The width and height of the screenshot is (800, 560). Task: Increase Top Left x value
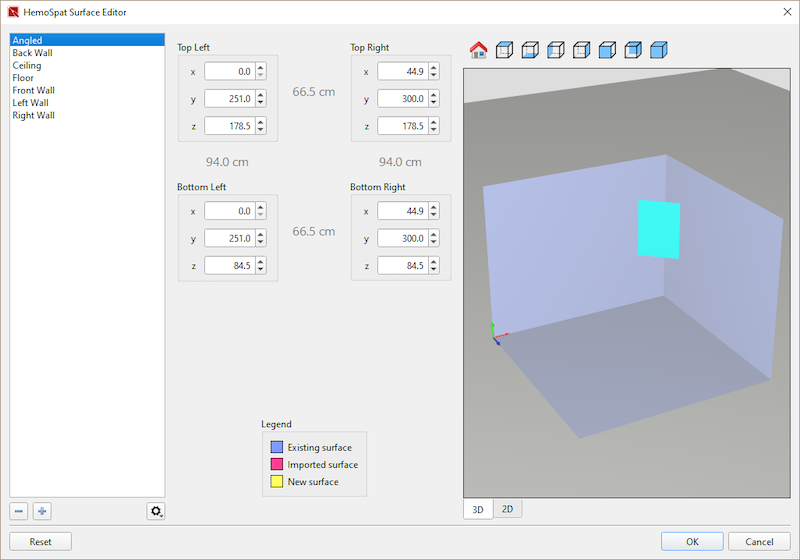(x=261, y=68)
